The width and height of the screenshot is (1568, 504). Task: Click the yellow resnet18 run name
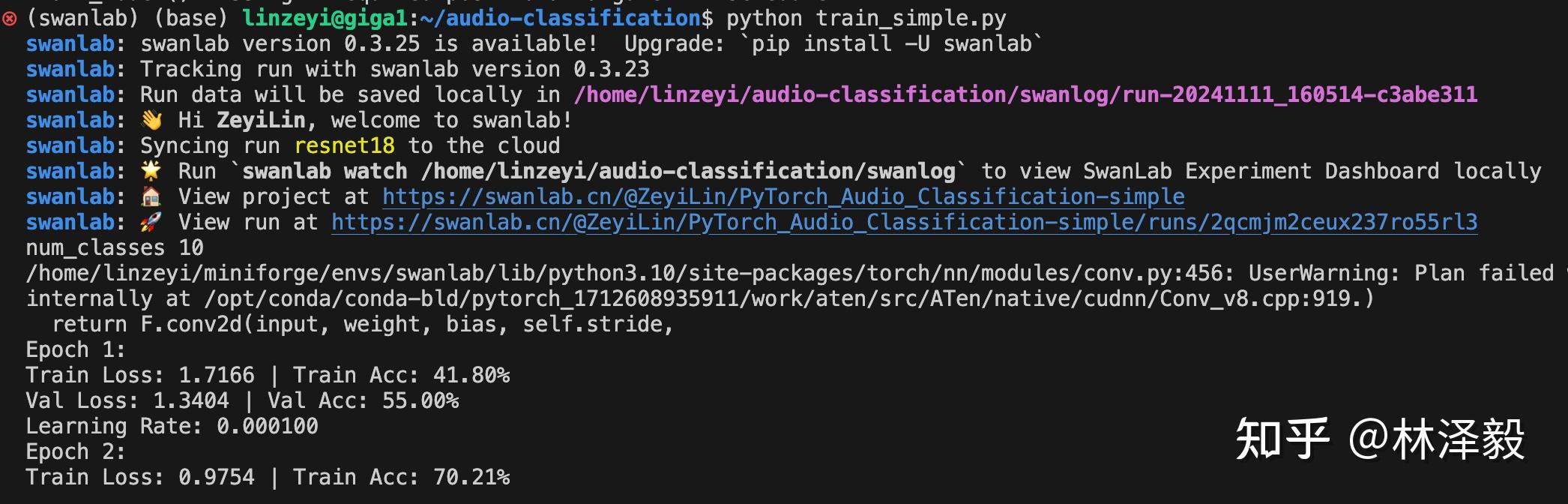point(344,146)
